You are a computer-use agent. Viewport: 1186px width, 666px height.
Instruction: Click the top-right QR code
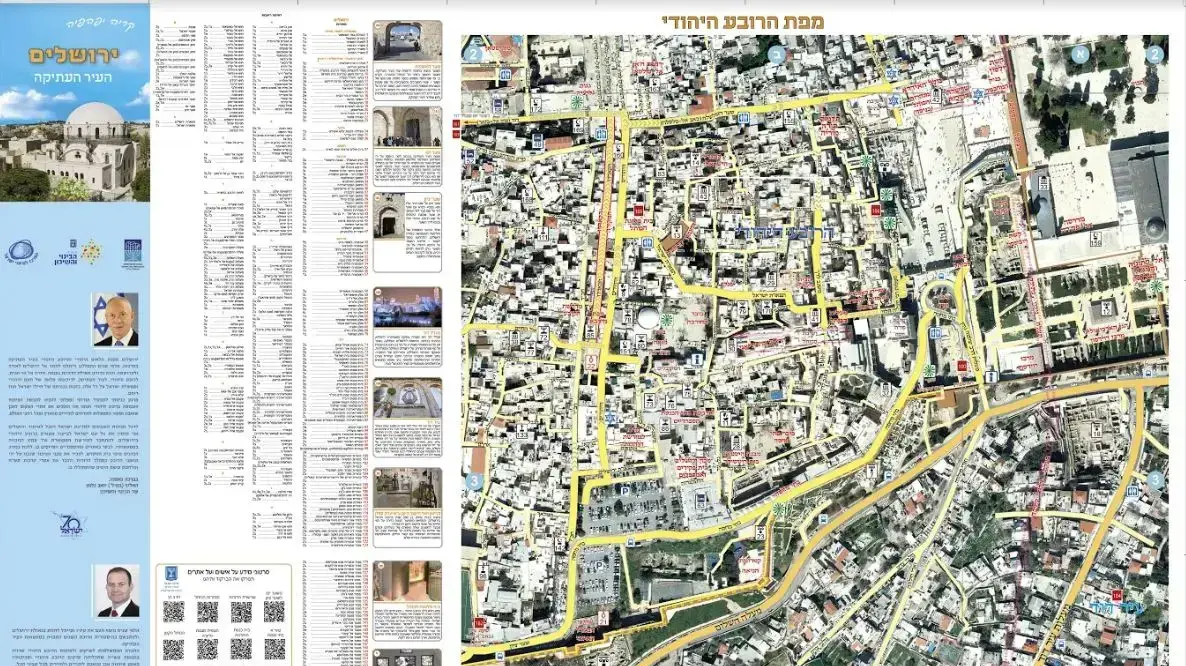pyautogui.click(x=275, y=611)
